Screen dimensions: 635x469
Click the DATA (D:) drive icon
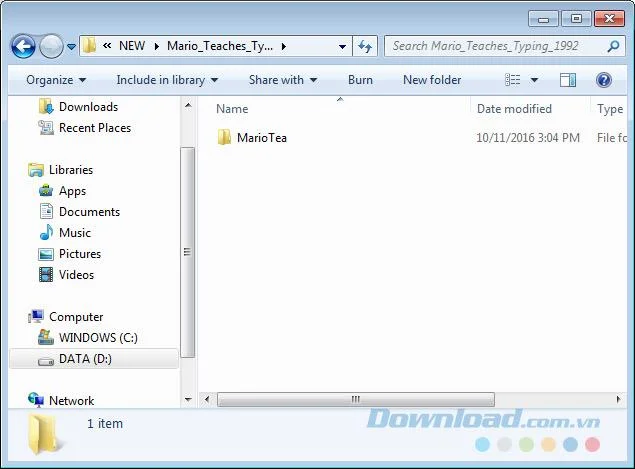pyautogui.click(x=46, y=361)
